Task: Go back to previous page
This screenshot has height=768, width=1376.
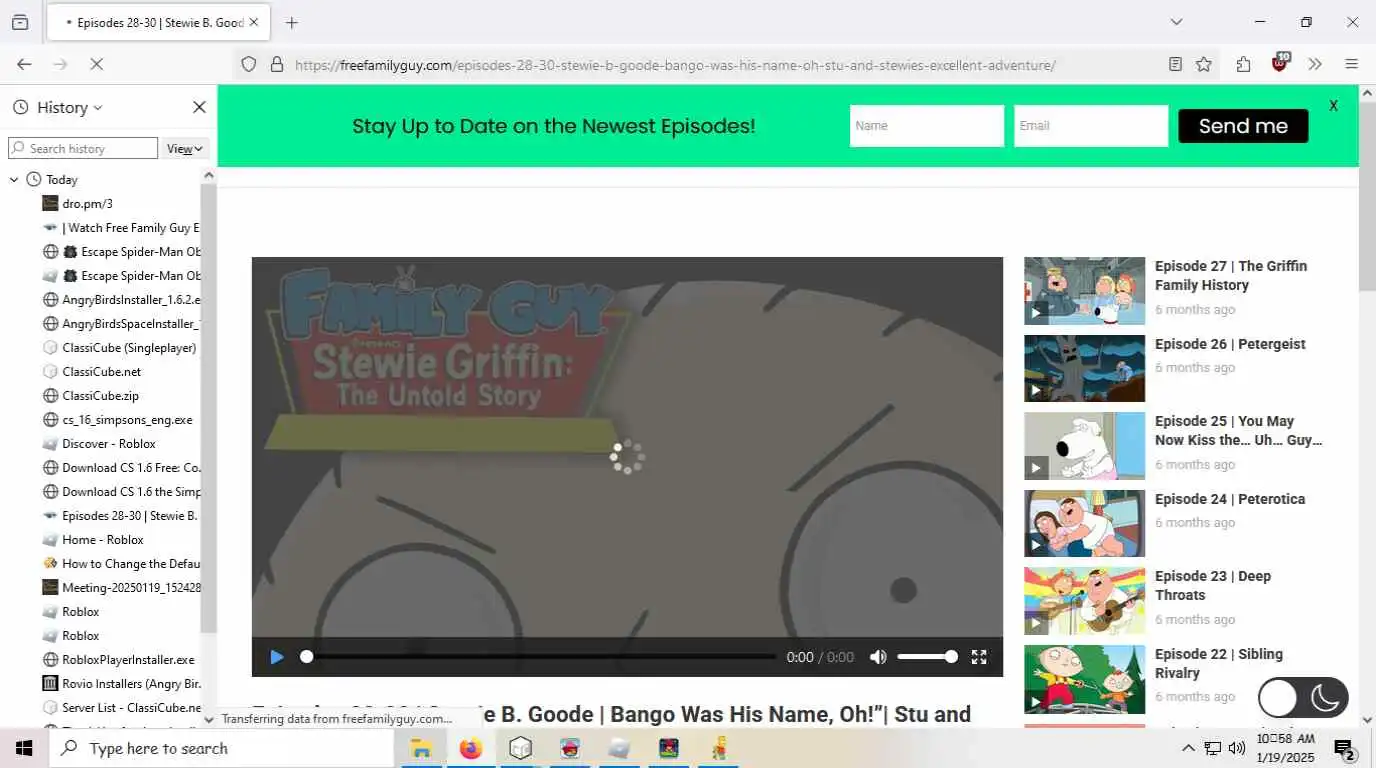Action: [x=24, y=64]
